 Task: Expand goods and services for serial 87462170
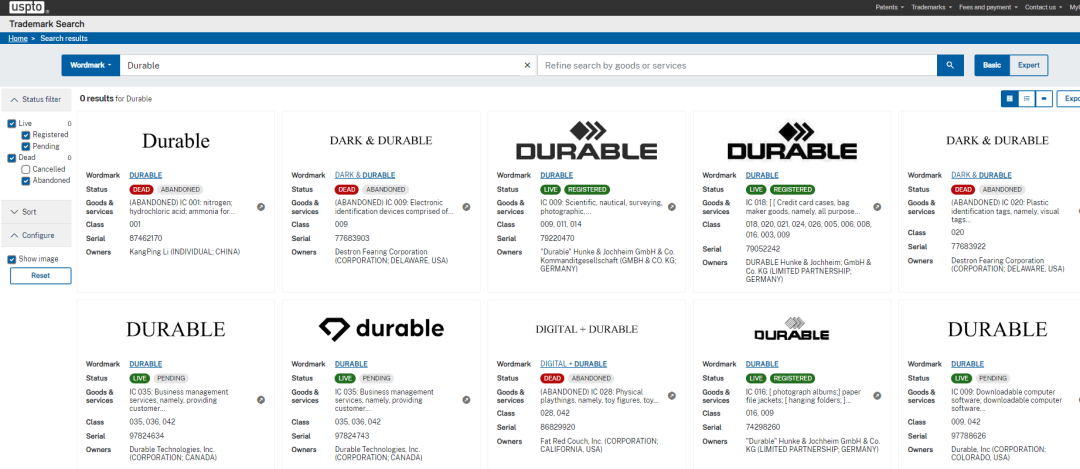261,207
